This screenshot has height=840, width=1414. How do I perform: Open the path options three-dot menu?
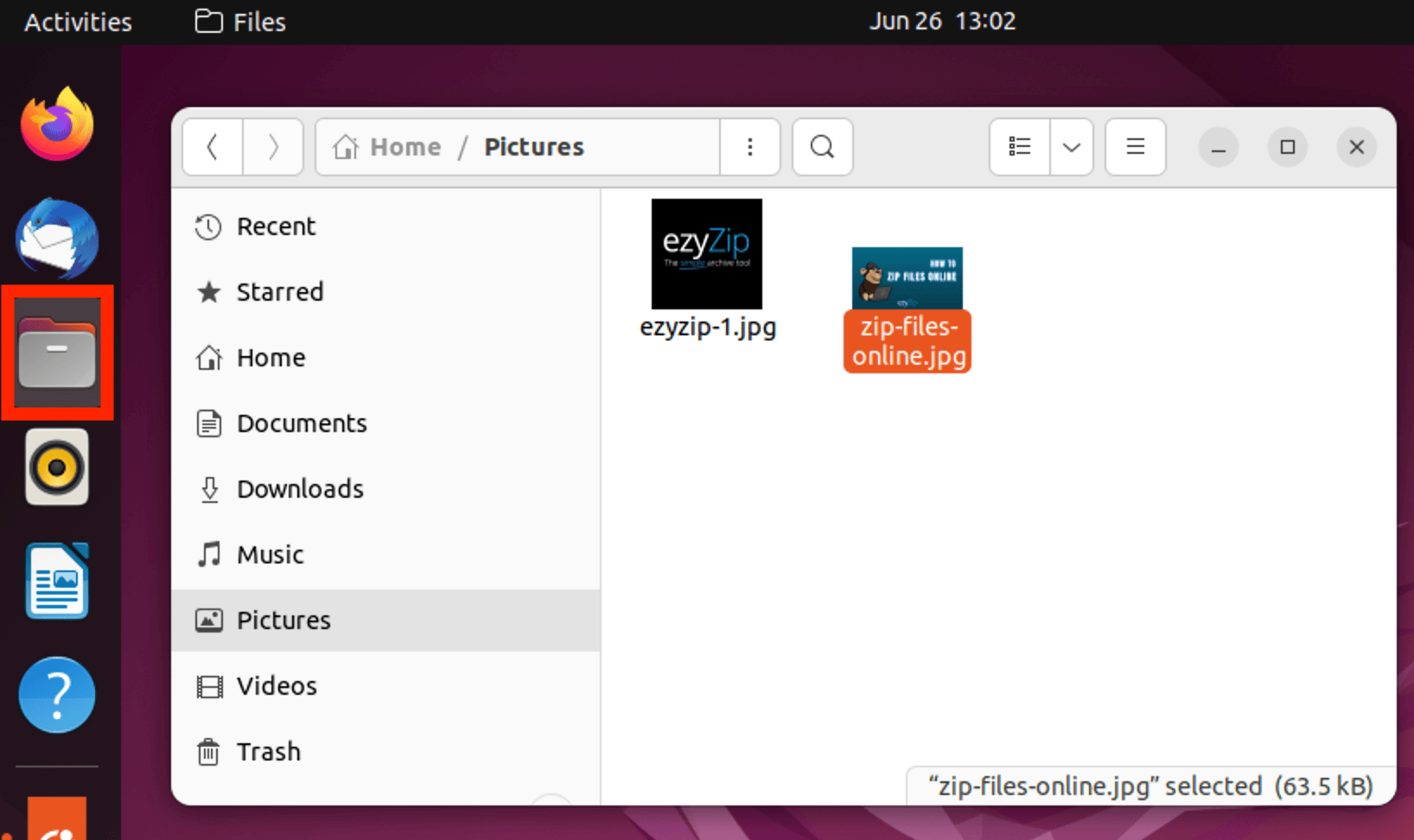pyautogui.click(x=749, y=147)
